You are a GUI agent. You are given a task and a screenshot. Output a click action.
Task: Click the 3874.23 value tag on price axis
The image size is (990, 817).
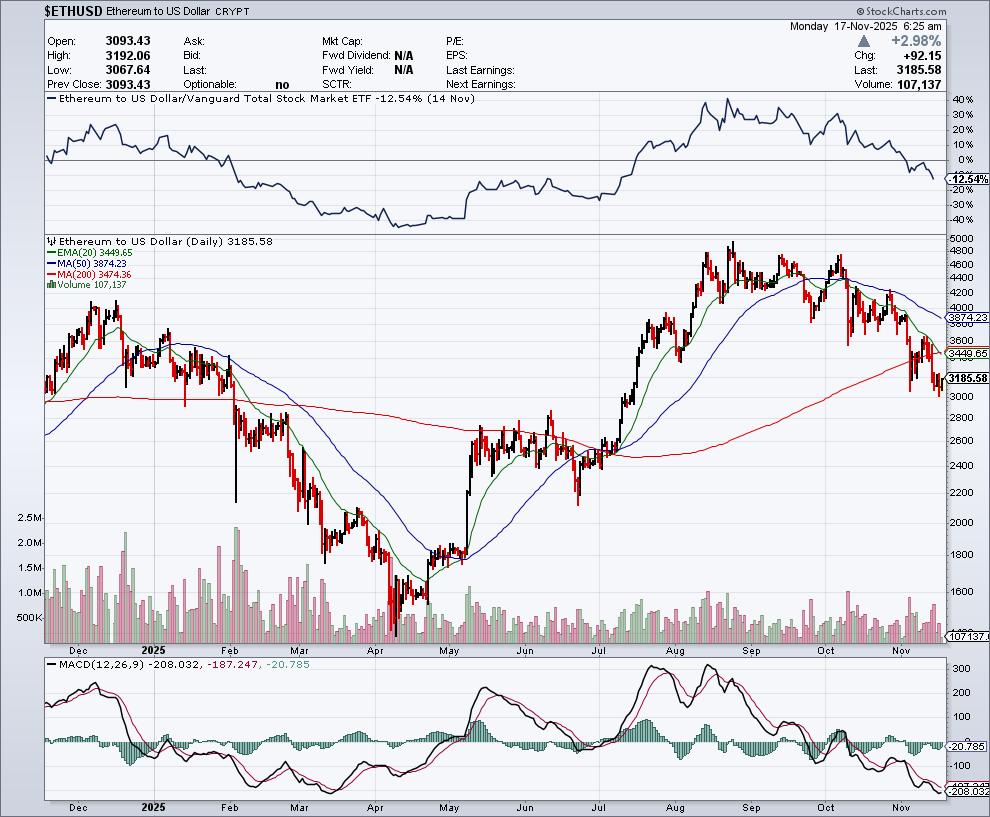968,318
